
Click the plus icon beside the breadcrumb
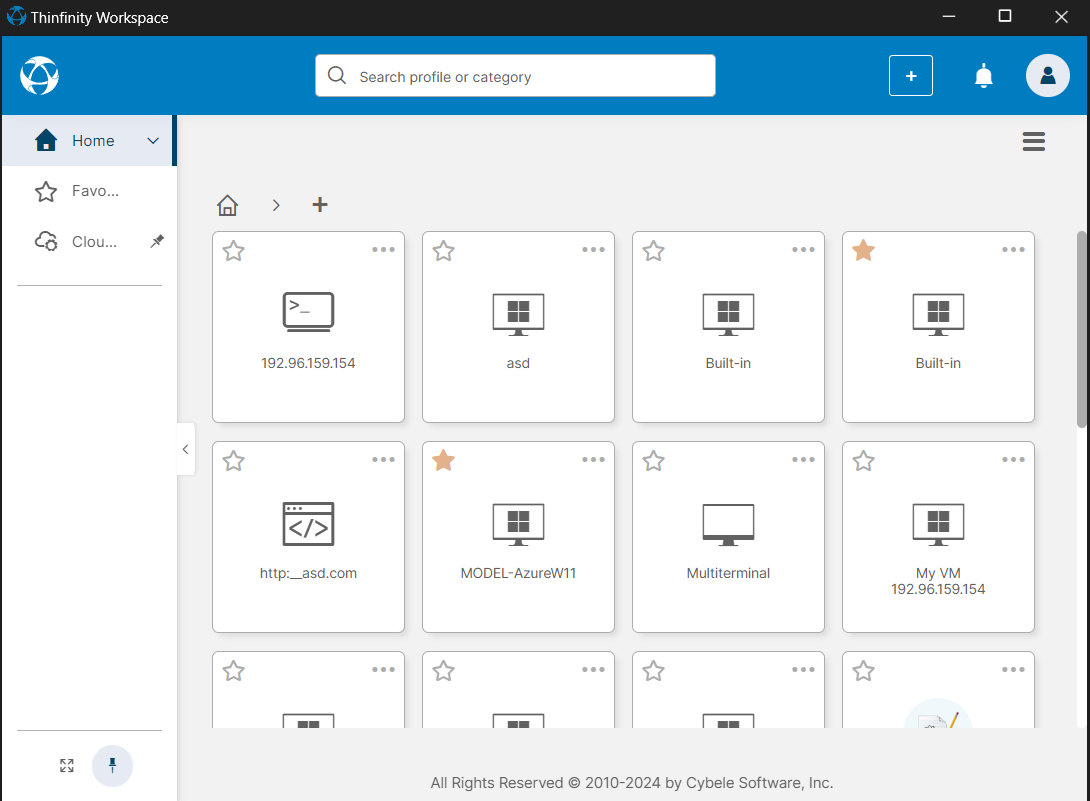click(x=320, y=204)
